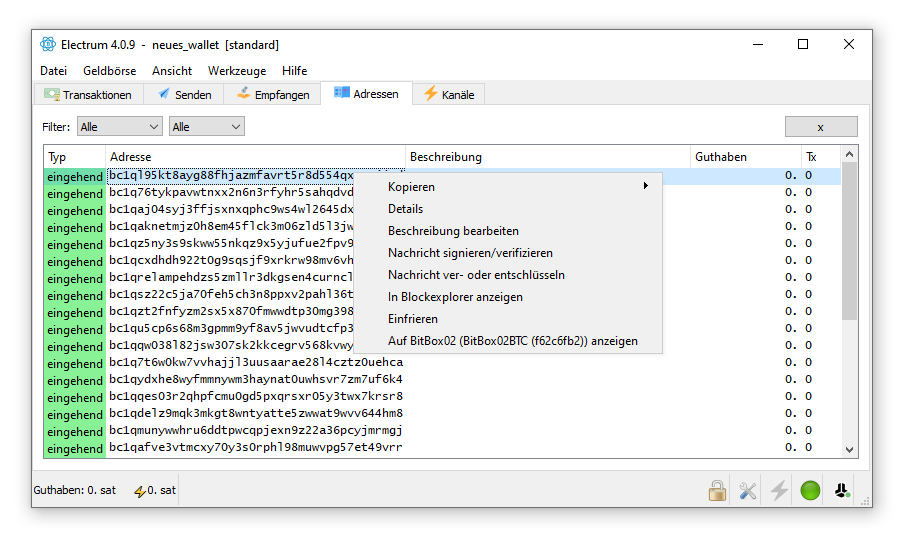Click eingehend type cell of bc1q7t6w0kw7 row
Viewport: 906px width, 541px height.
click(x=75, y=364)
